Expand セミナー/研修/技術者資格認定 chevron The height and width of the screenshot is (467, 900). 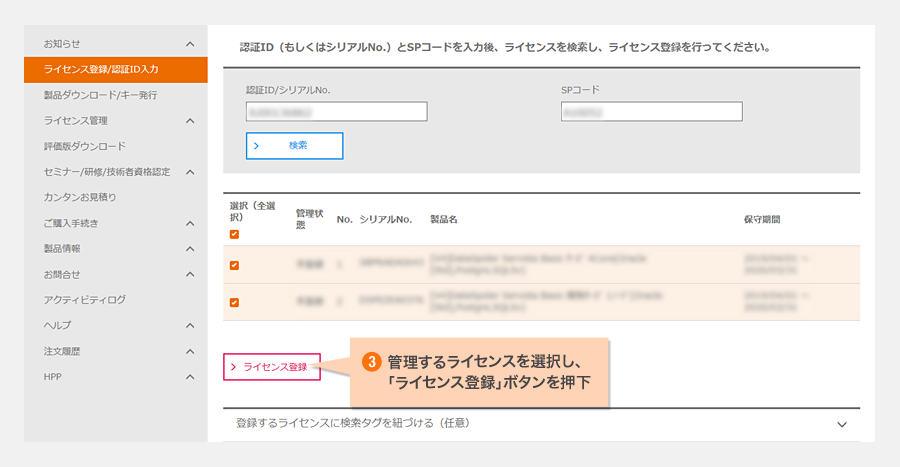pos(190,172)
